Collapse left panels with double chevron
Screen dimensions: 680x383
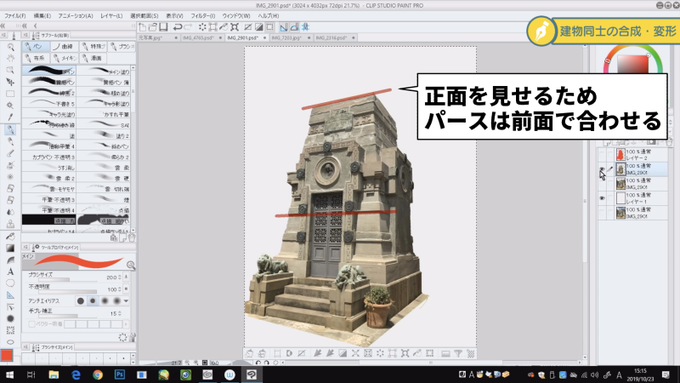(25, 26)
